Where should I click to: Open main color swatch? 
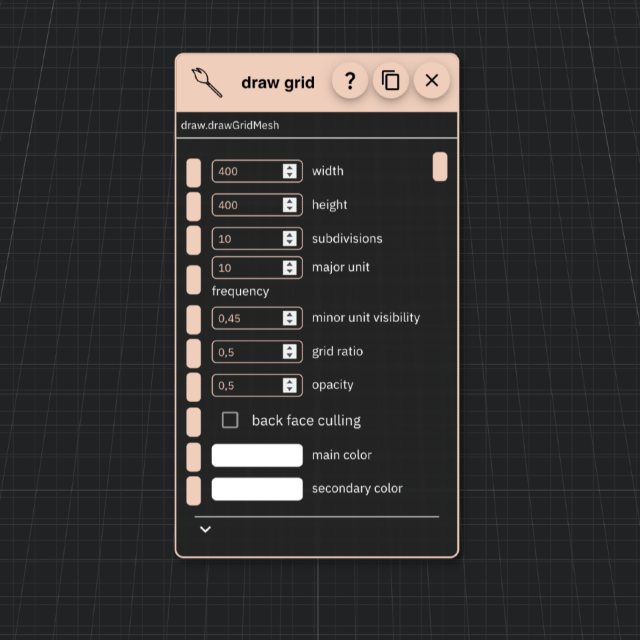[257, 455]
